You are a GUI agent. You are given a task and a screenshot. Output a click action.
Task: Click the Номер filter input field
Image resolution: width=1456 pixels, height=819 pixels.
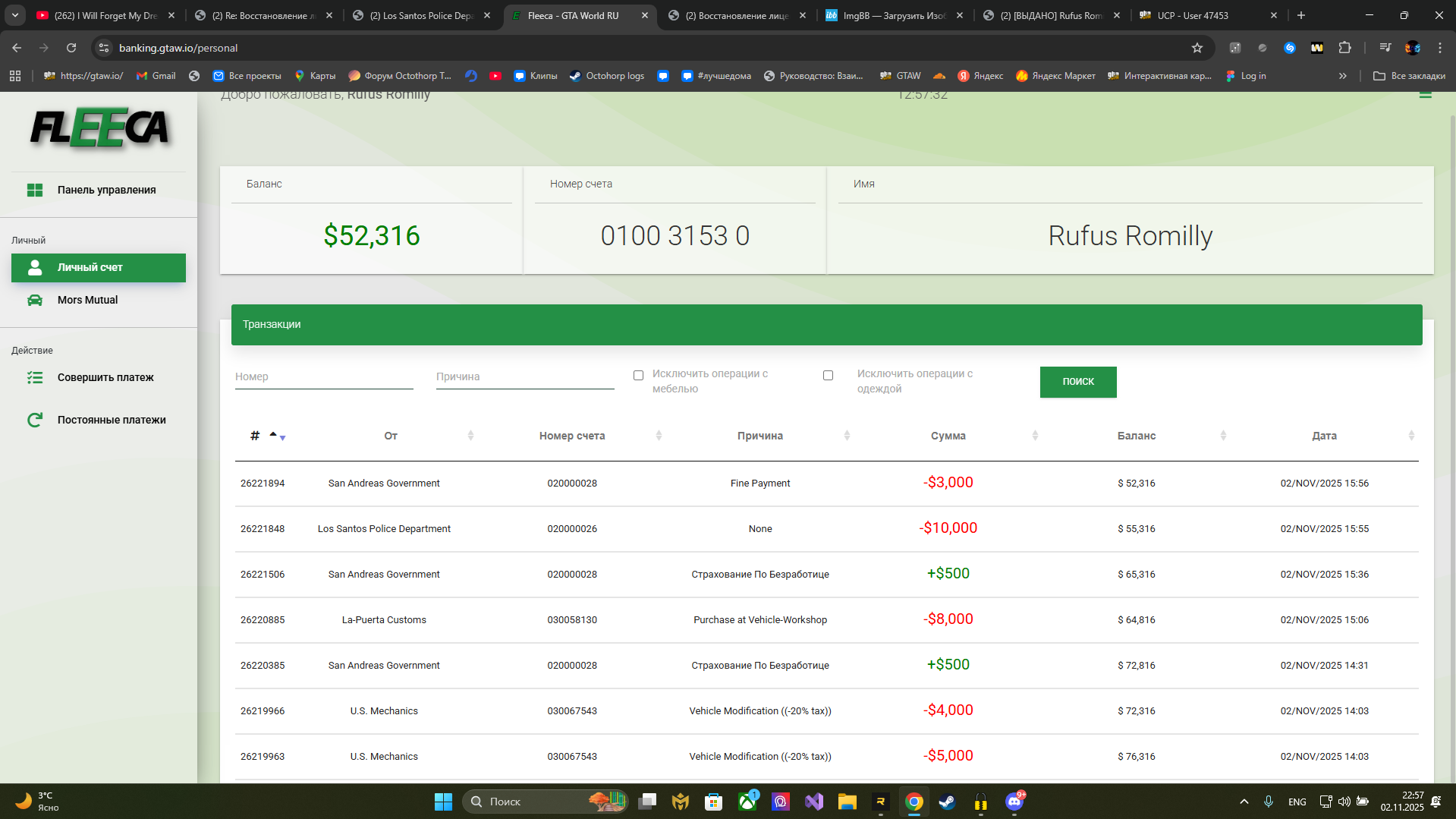(324, 377)
